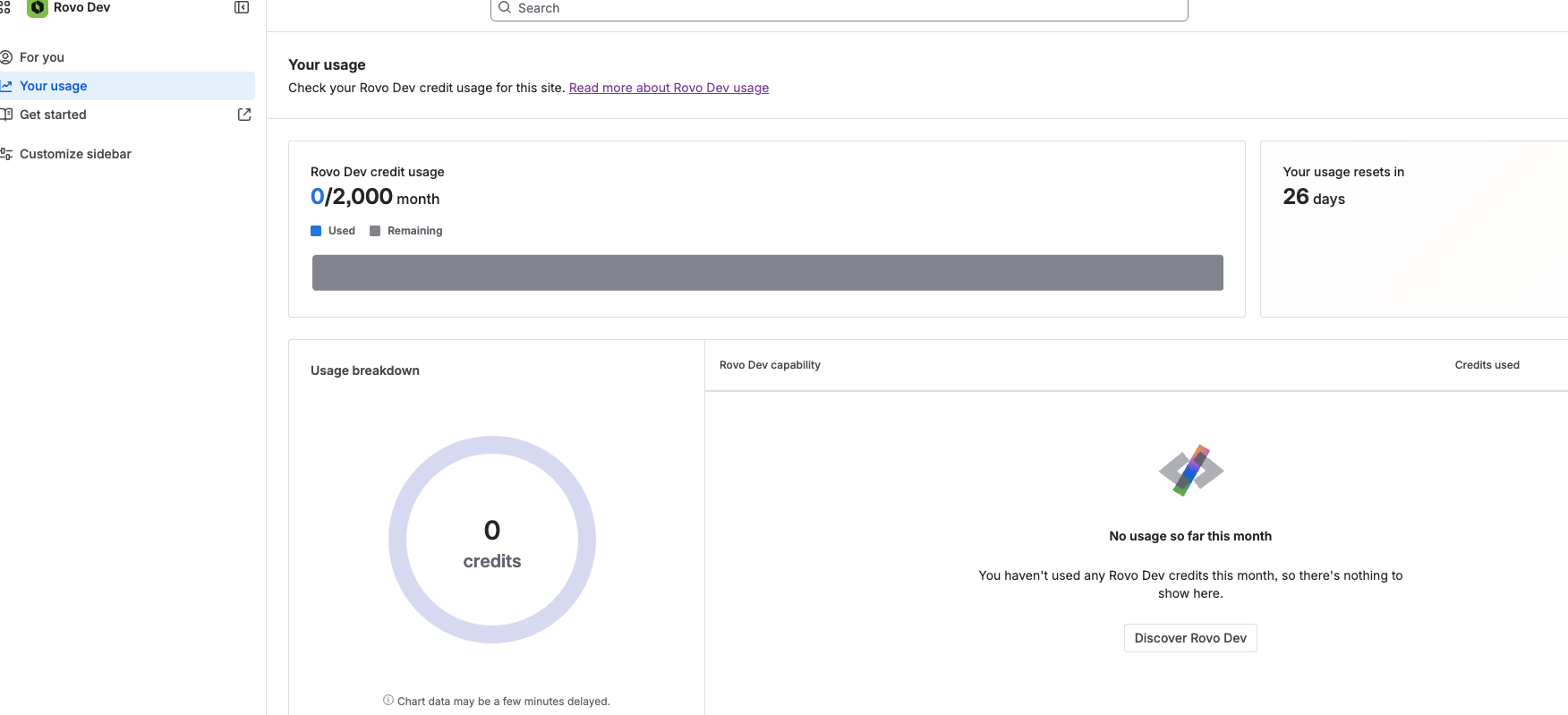Screen dimensions: 1568x715
Task: Click the Your usage page heading
Action: (327, 64)
